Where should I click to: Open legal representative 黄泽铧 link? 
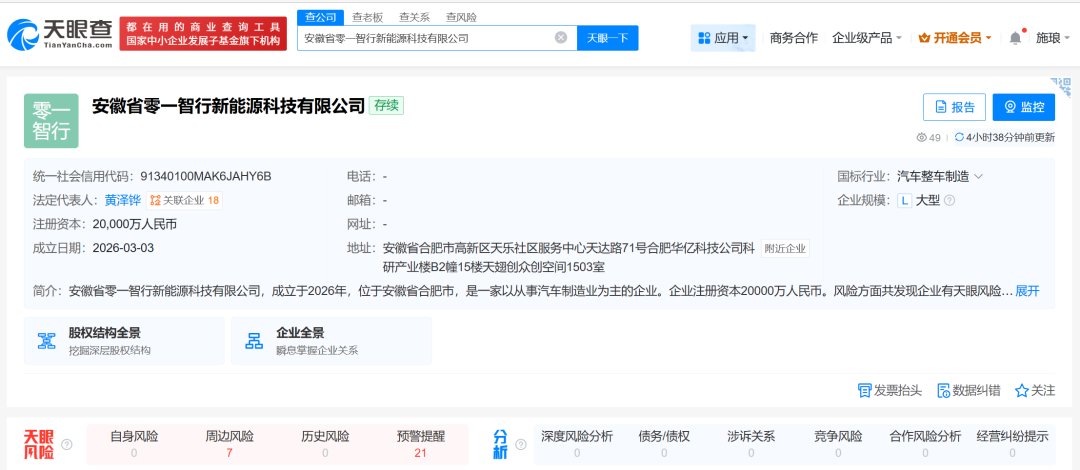coord(123,201)
